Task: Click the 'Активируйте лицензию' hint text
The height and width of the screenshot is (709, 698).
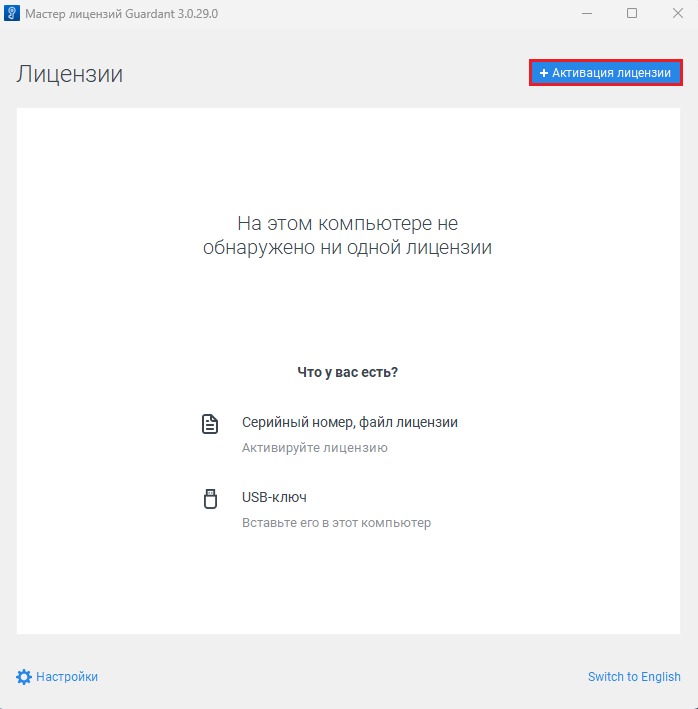Action: [x=314, y=448]
